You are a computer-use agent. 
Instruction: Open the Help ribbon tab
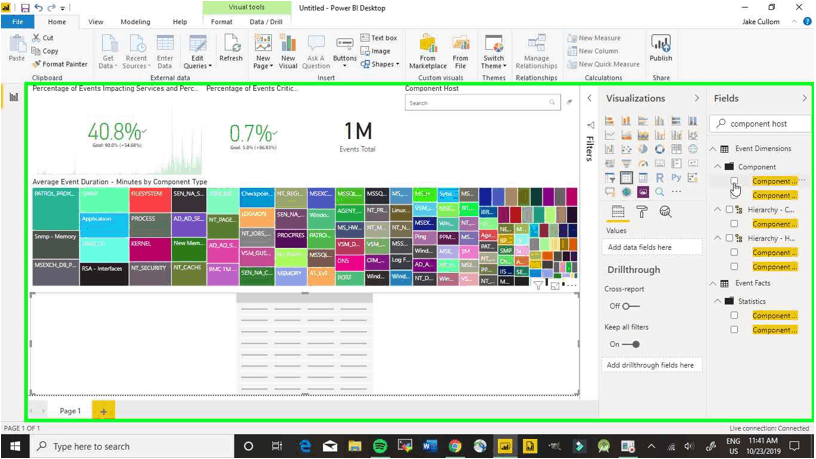tap(180, 22)
